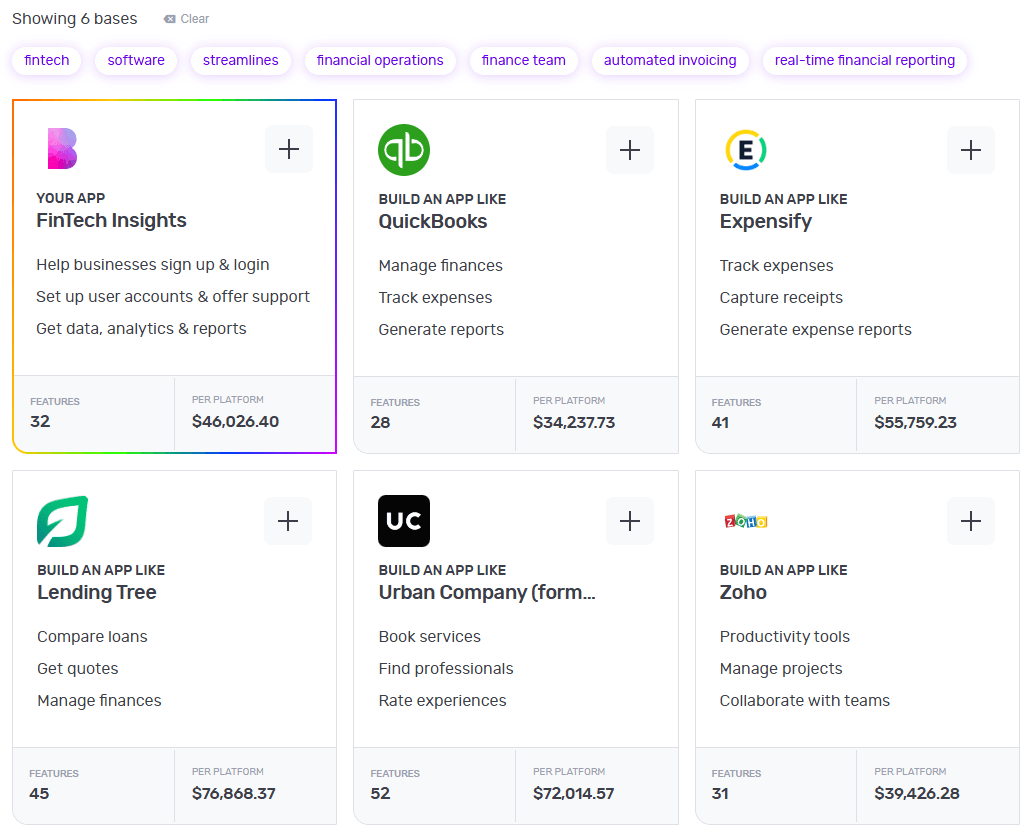Add the Lending Tree base with plus icon
Viewport: 1036px width, 835px height.
pos(288,521)
